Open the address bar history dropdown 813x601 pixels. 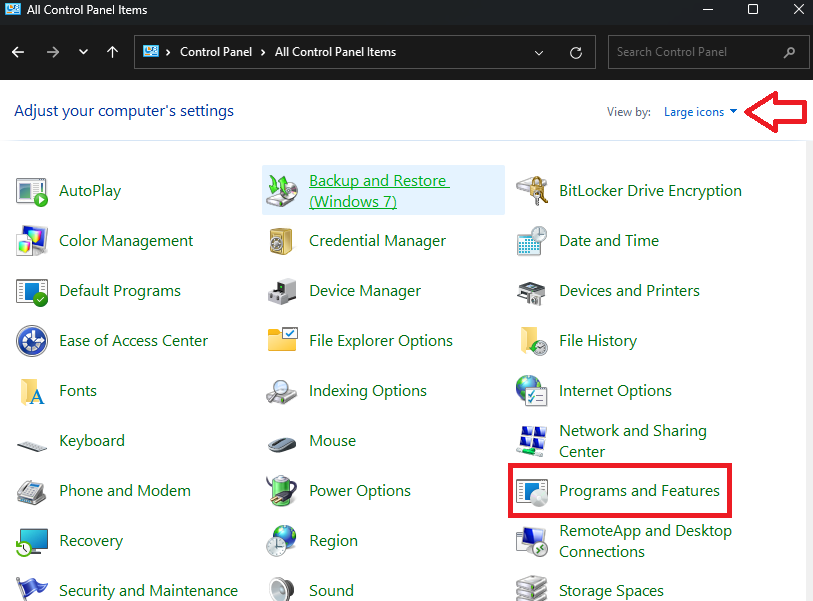coord(540,53)
